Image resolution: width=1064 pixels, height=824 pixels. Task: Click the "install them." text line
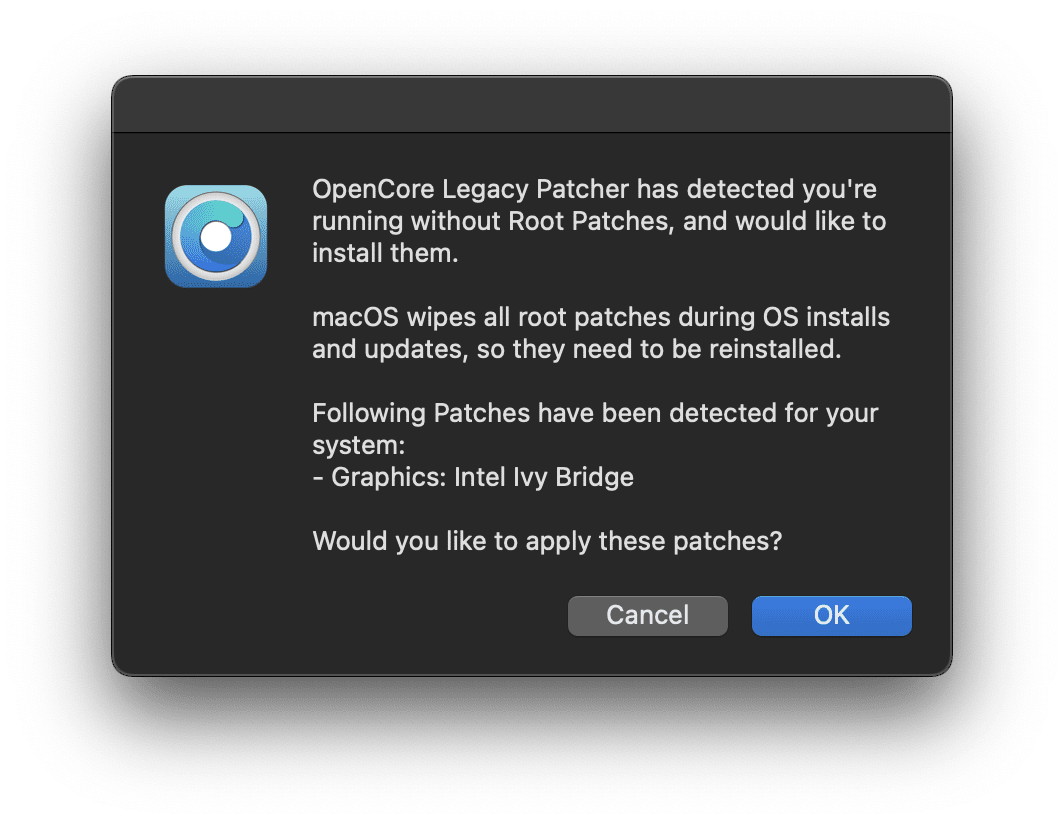click(x=385, y=253)
